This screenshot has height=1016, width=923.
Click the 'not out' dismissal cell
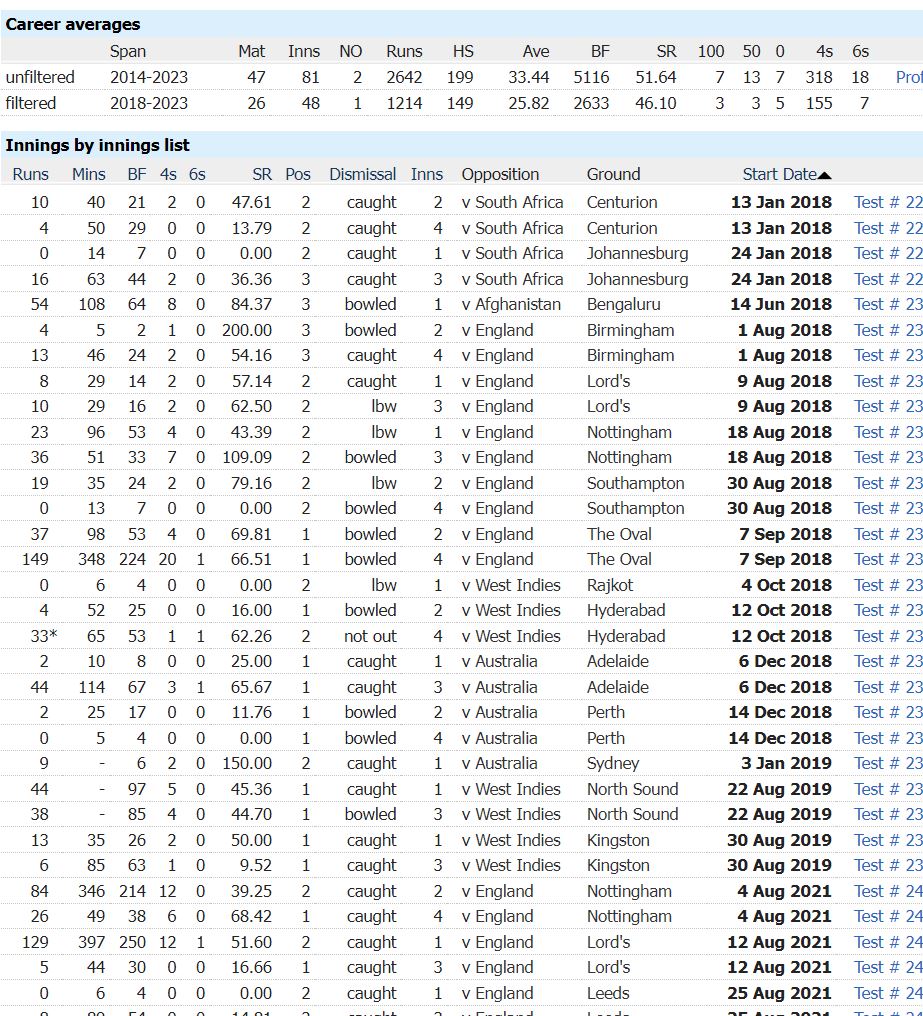[x=370, y=636]
